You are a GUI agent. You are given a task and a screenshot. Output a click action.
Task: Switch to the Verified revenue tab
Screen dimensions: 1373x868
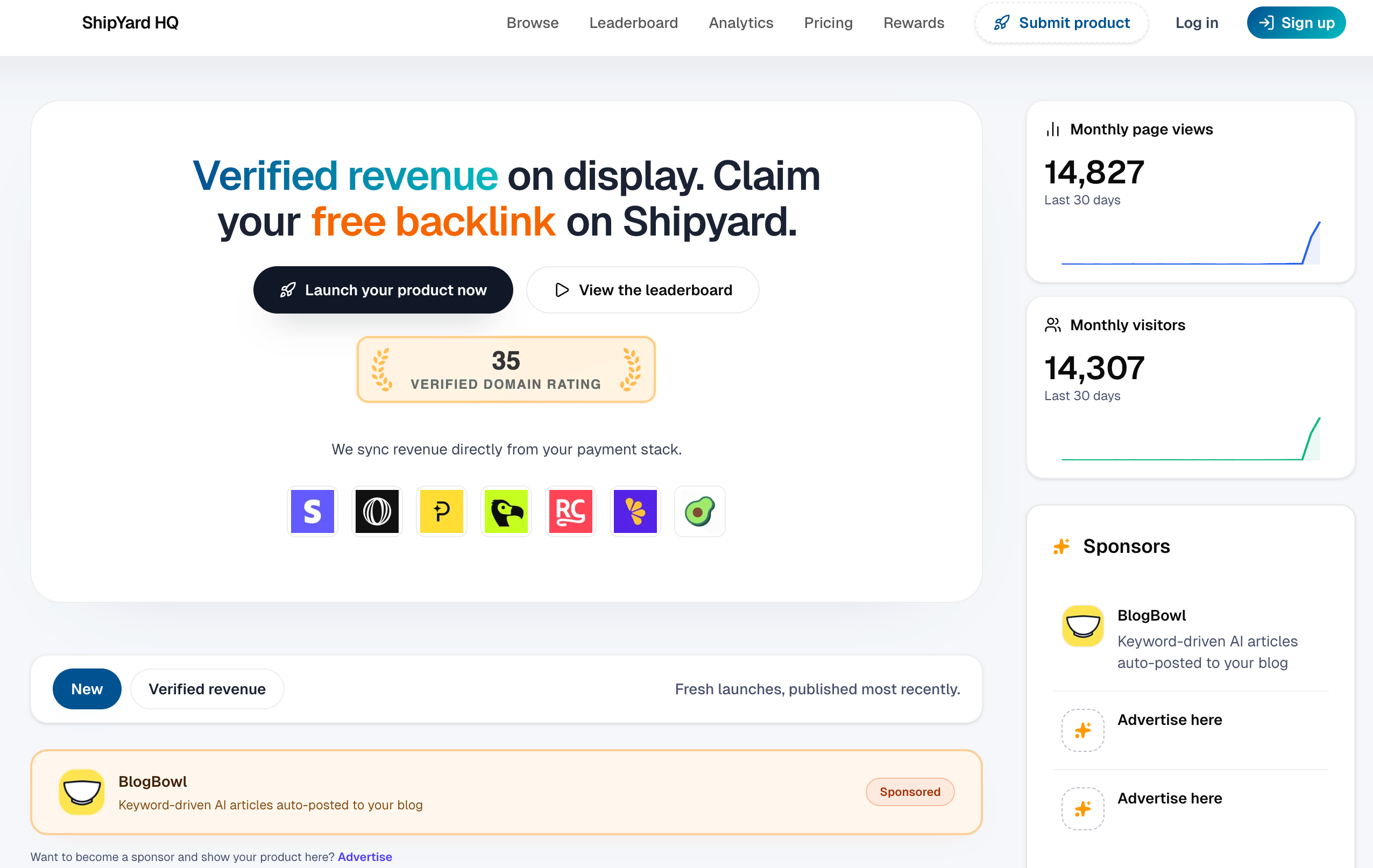click(x=207, y=689)
